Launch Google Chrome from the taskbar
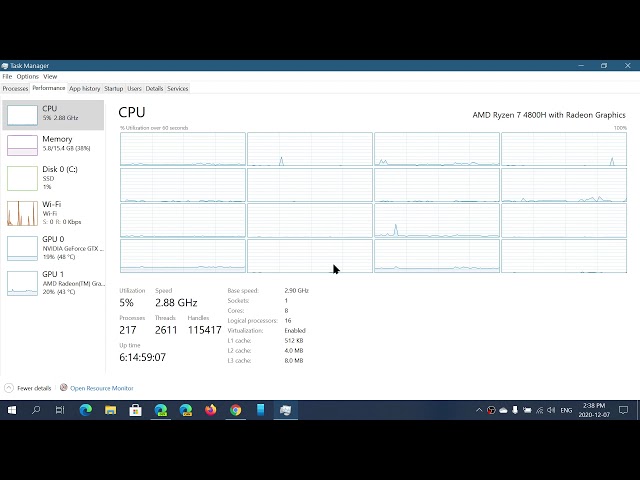This screenshot has height=480, width=640. [236, 410]
